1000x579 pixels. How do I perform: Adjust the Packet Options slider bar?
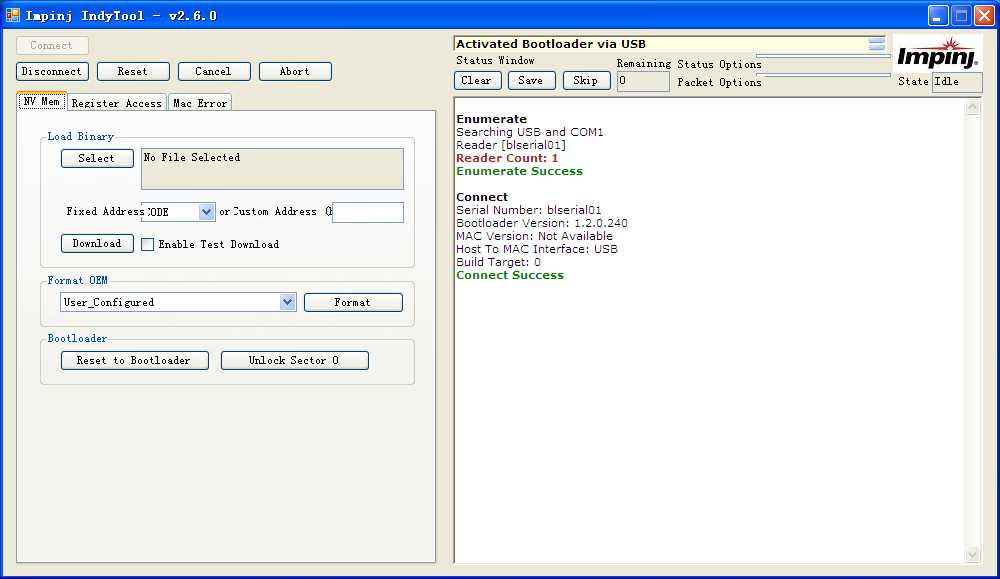[x=823, y=75]
